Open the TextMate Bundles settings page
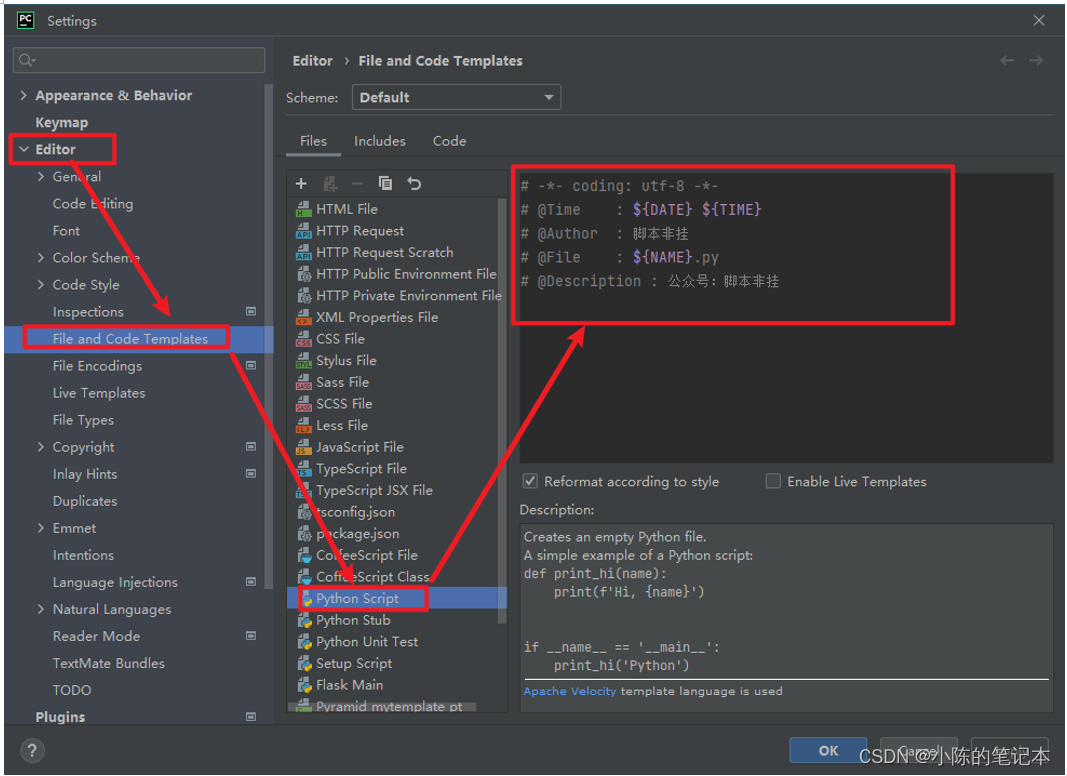 pyautogui.click(x=108, y=663)
